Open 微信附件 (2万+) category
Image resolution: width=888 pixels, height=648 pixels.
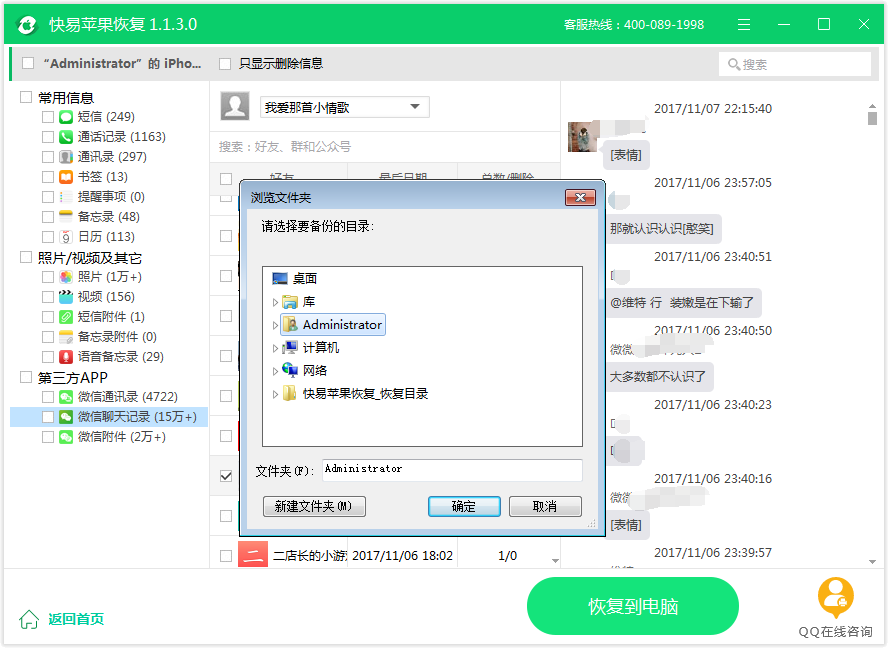pyautogui.click(x=122, y=437)
